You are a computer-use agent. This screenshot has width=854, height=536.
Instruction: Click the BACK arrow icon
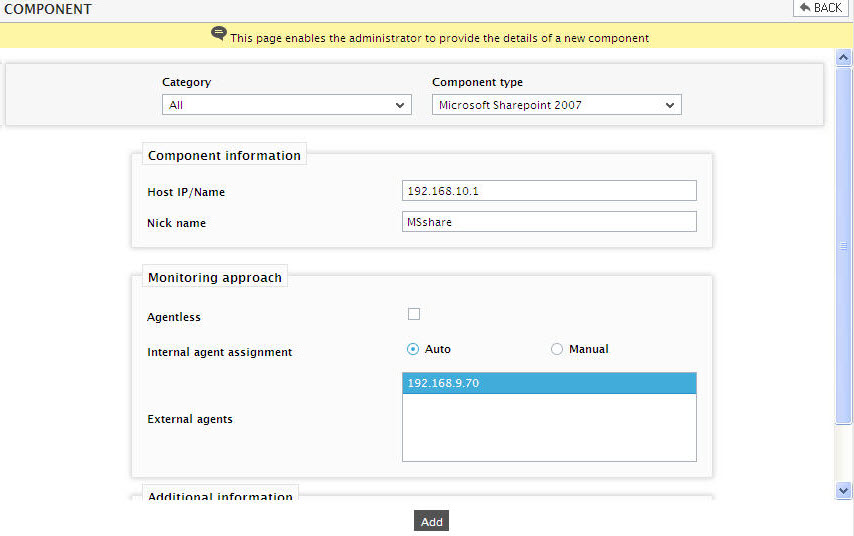point(804,7)
